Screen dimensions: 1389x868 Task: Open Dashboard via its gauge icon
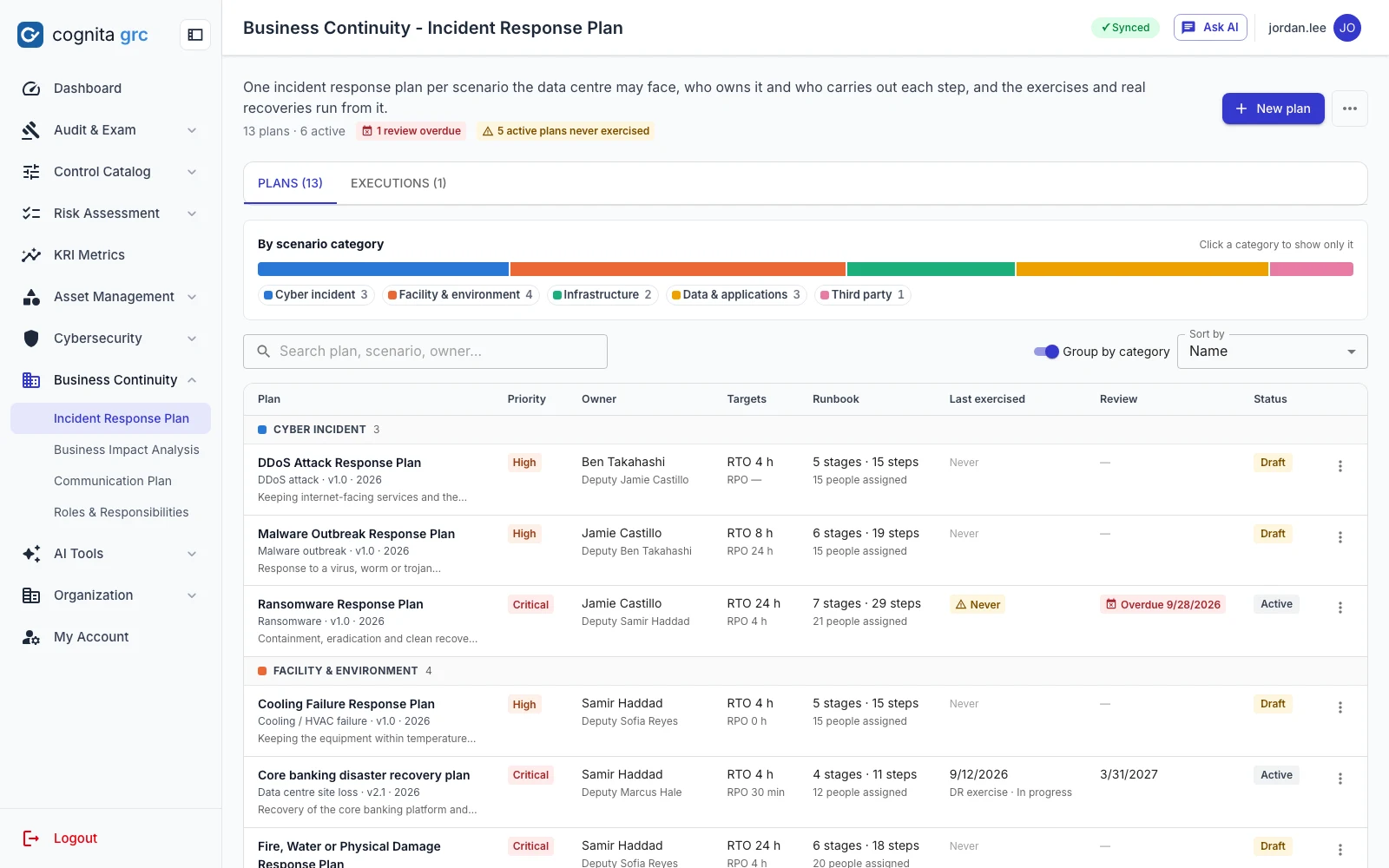31,89
